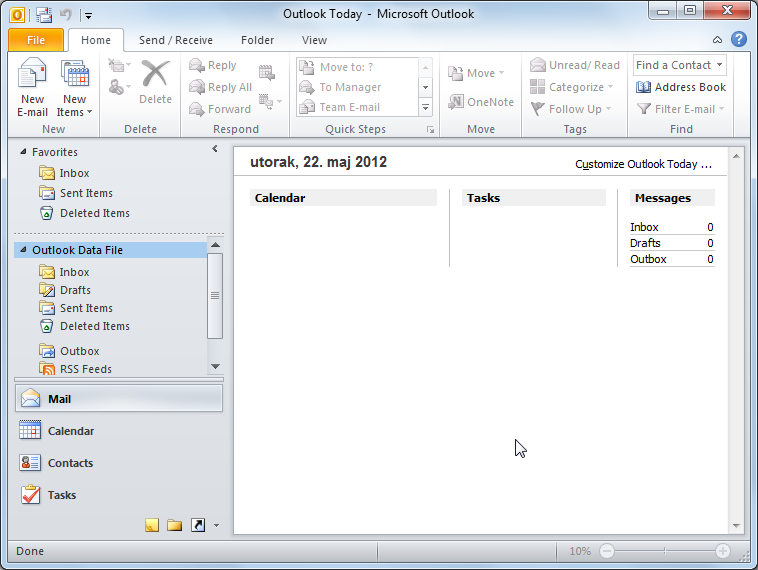Click Customize Outlook Today link

(x=643, y=164)
